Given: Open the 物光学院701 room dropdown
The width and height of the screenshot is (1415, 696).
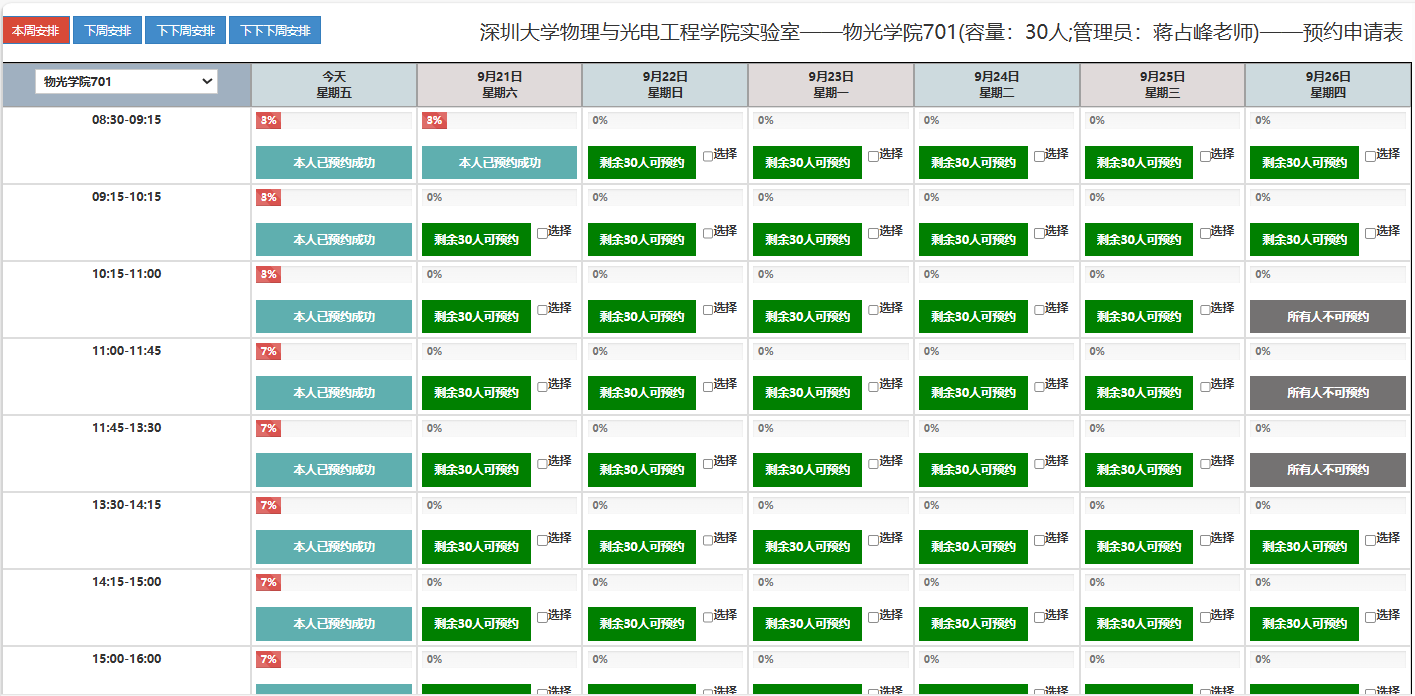Looking at the screenshot, I should click(x=126, y=82).
